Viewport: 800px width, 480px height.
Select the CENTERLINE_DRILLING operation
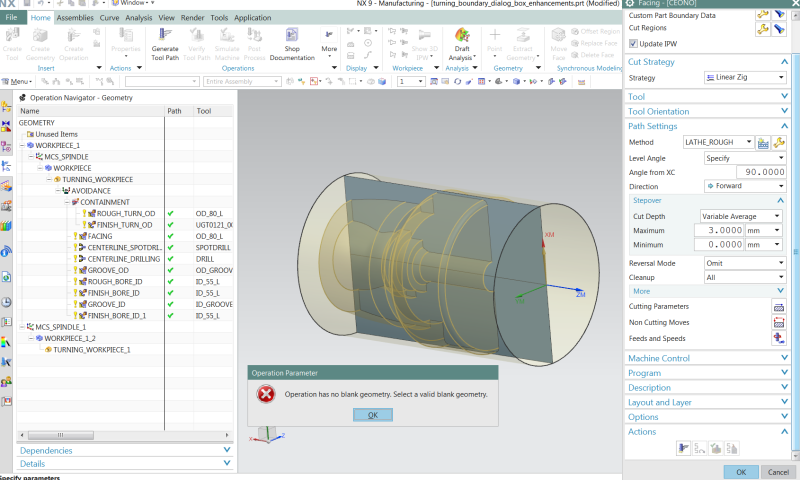pyautogui.click(x=123, y=259)
